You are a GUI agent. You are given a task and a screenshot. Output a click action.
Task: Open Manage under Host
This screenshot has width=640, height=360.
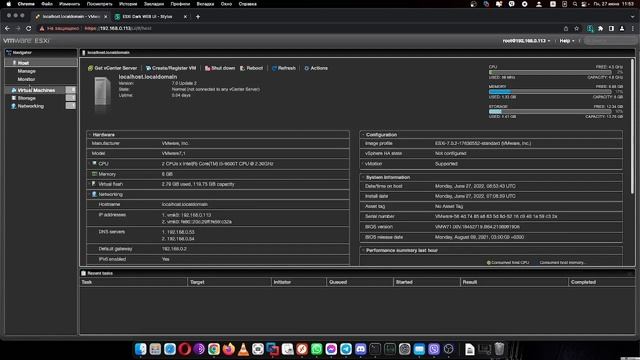coord(27,71)
